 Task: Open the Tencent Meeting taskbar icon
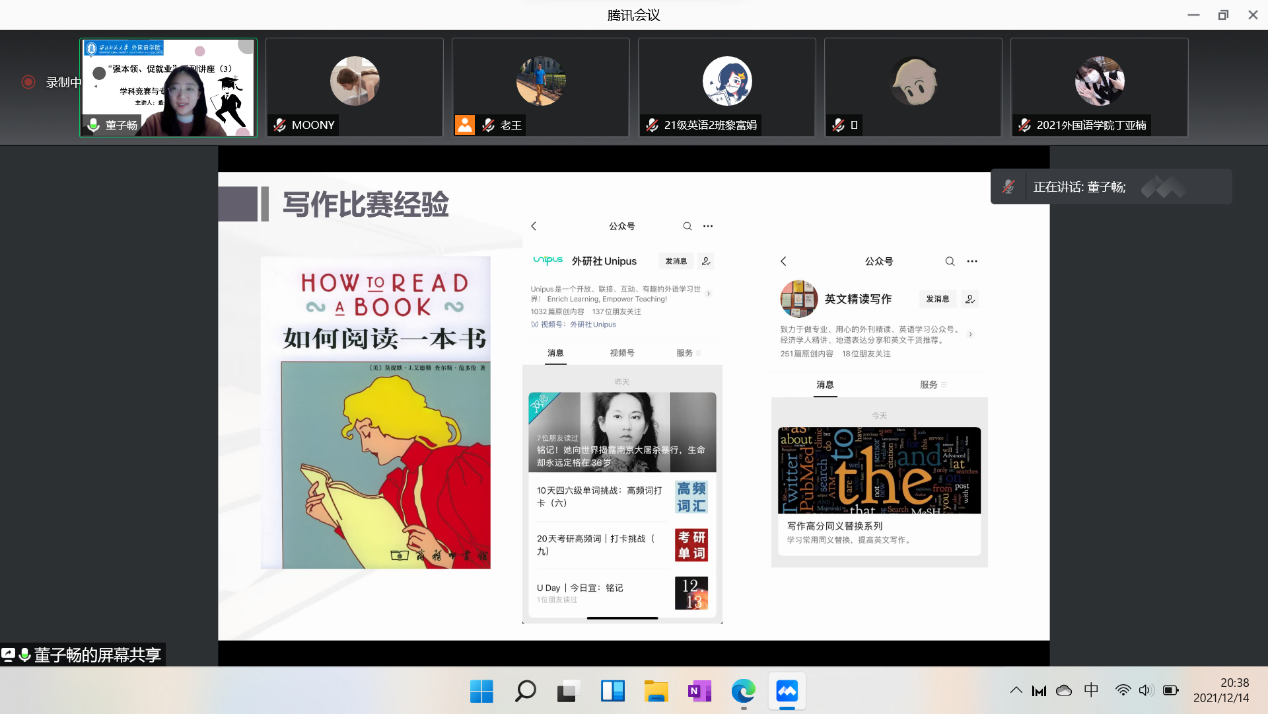point(787,691)
